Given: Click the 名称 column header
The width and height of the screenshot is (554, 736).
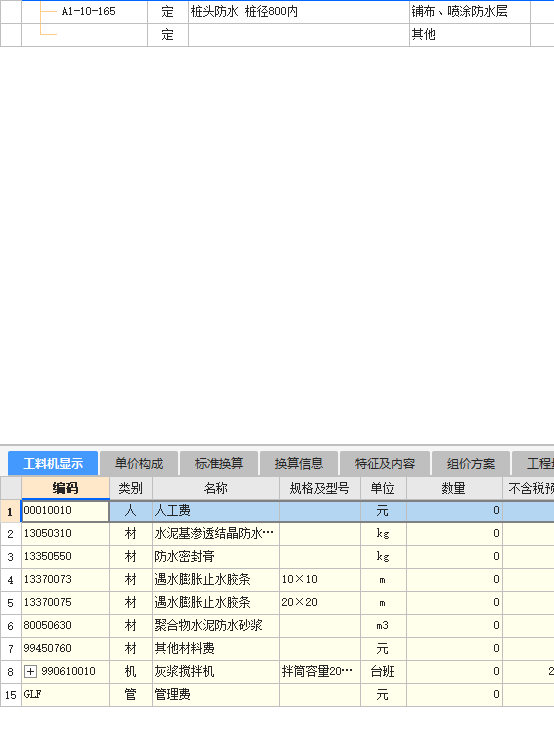Looking at the screenshot, I should tap(216, 488).
